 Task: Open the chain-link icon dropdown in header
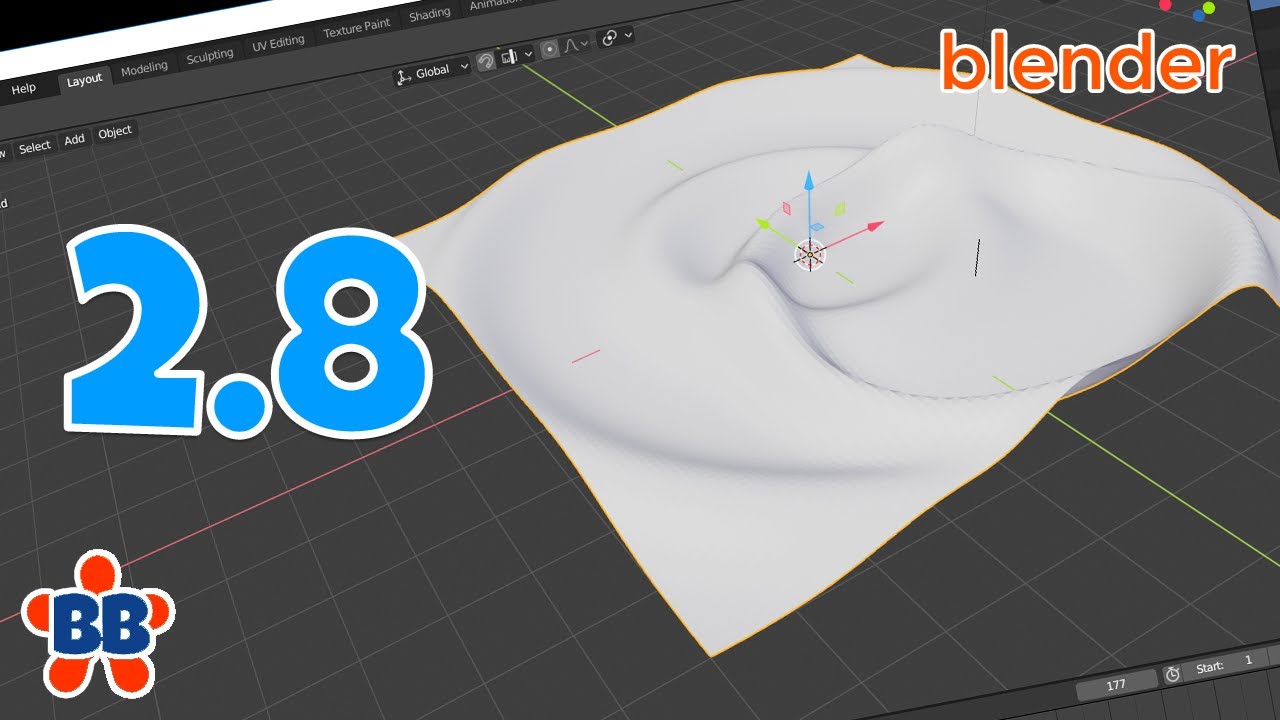click(615, 38)
